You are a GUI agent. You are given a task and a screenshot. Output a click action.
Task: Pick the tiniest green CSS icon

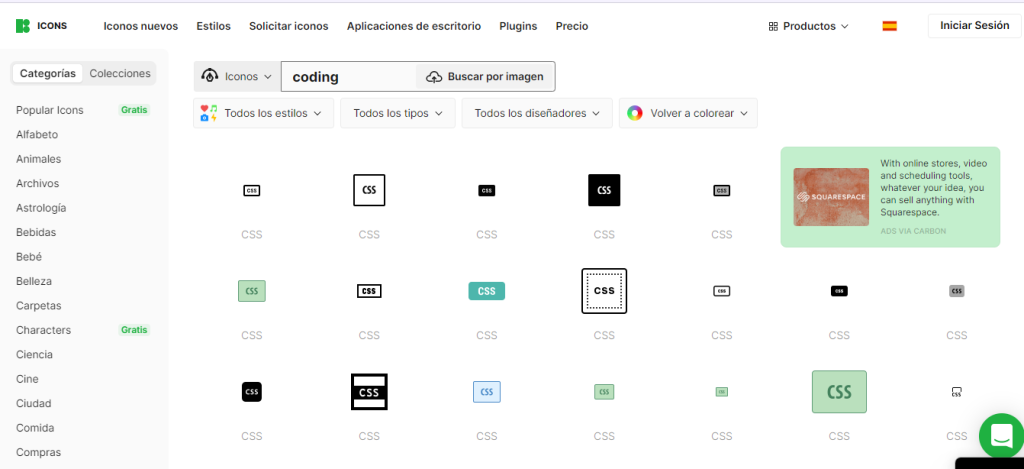722,392
